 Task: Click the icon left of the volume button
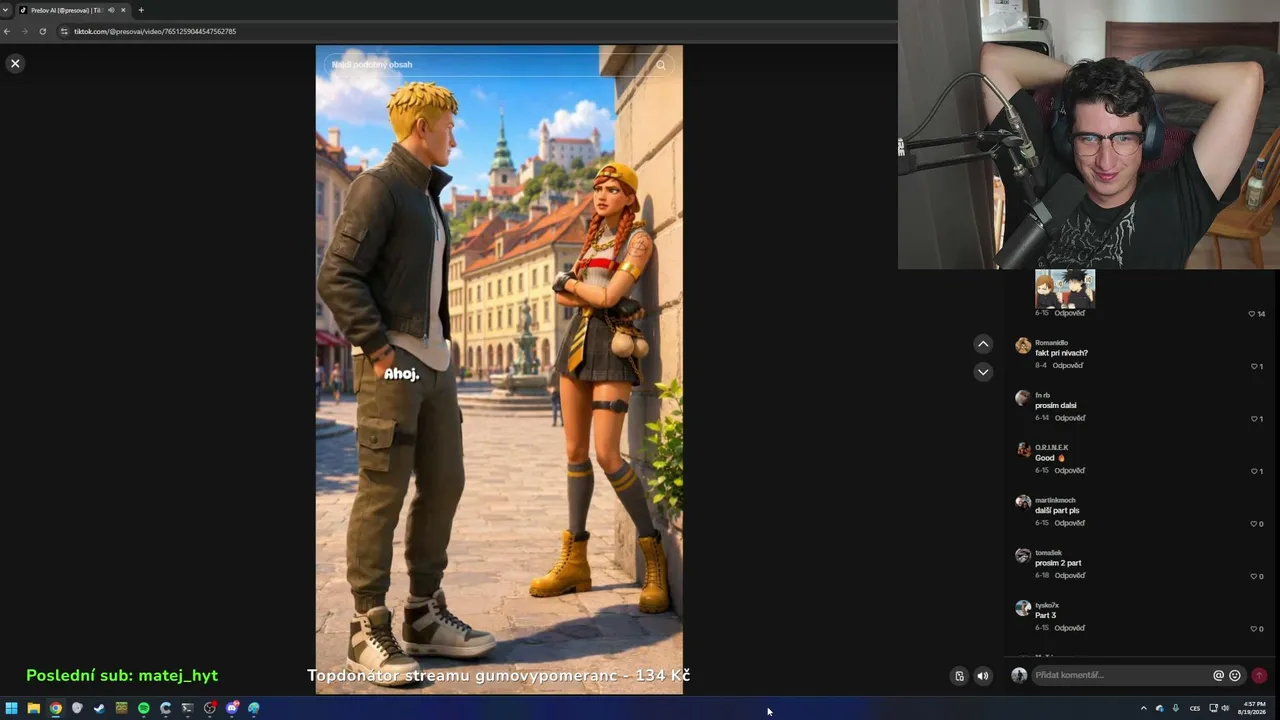click(959, 676)
